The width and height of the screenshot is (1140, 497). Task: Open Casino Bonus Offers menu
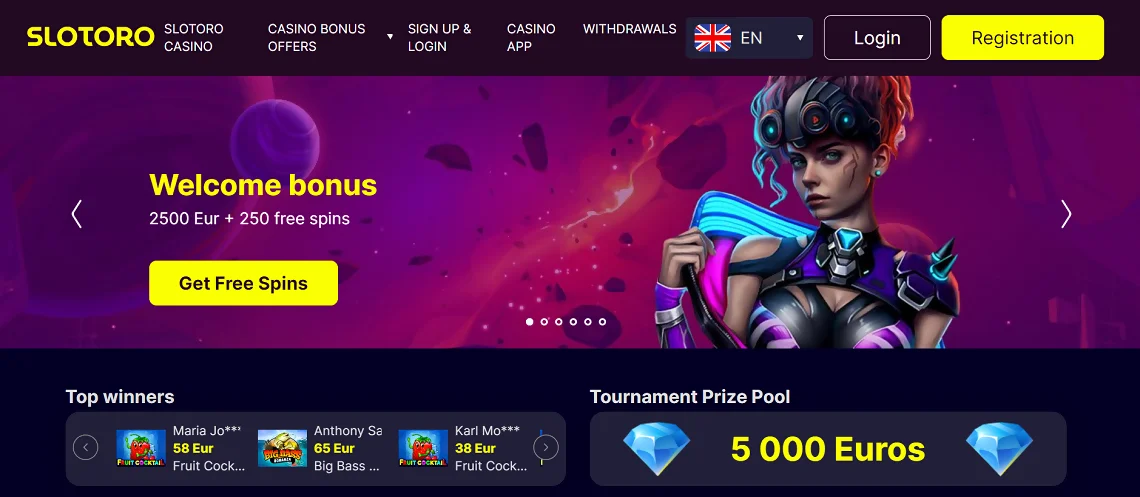tap(317, 38)
